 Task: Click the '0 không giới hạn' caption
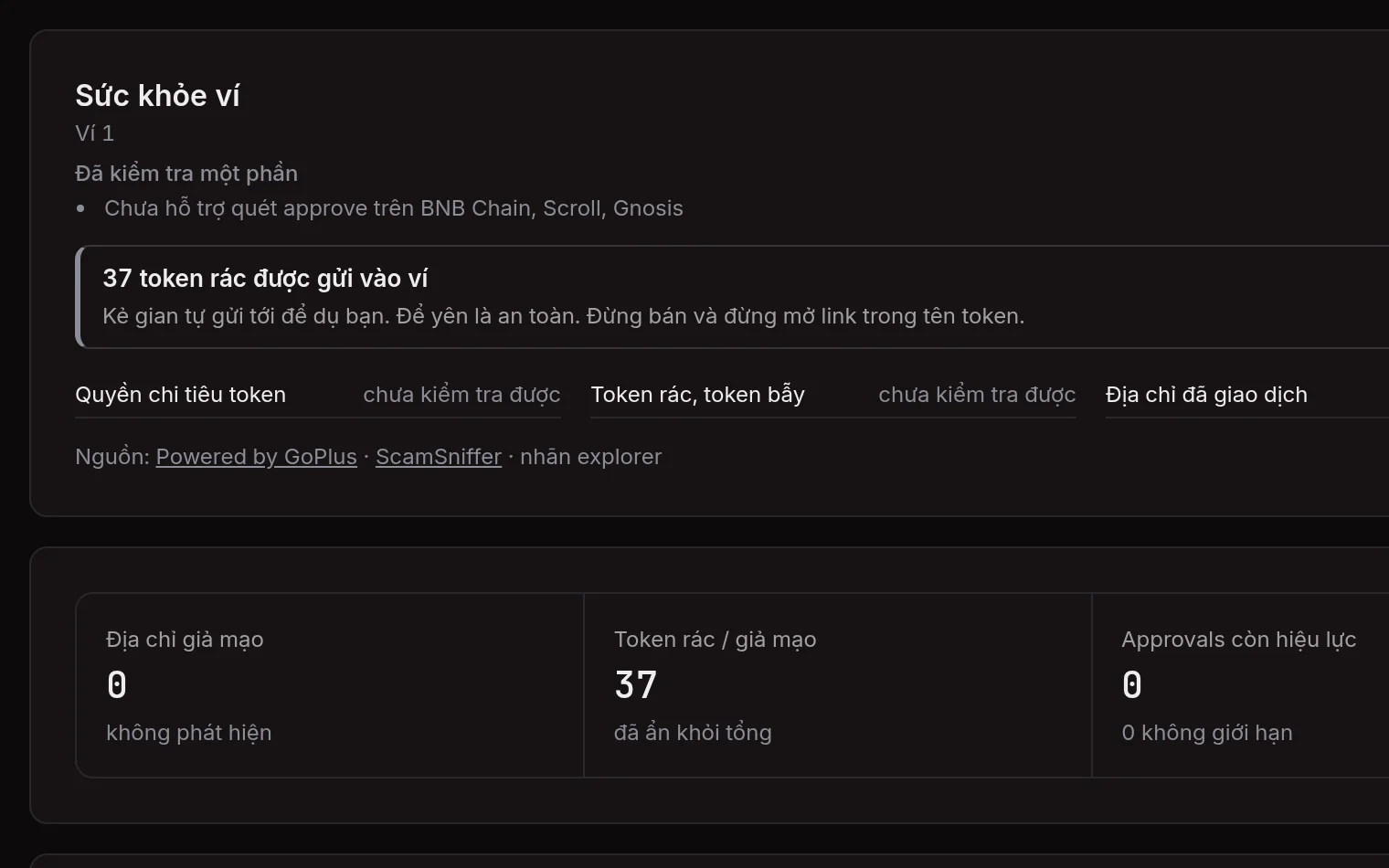click(x=1206, y=733)
